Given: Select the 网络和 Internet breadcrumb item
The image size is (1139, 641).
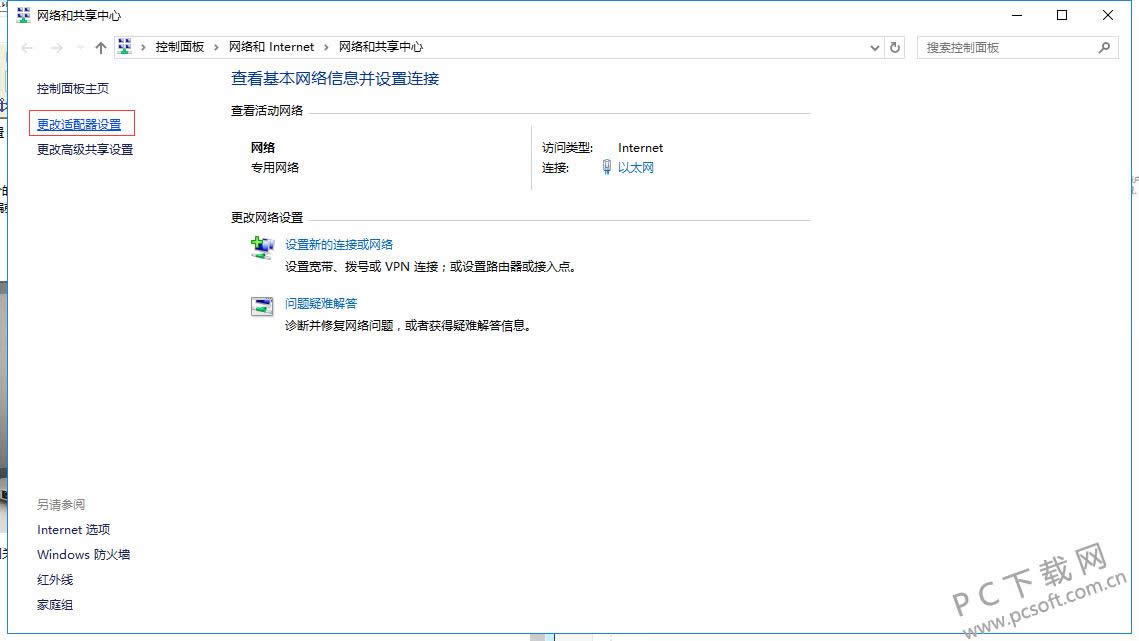Looking at the screenshot, I should coord(271,47).
